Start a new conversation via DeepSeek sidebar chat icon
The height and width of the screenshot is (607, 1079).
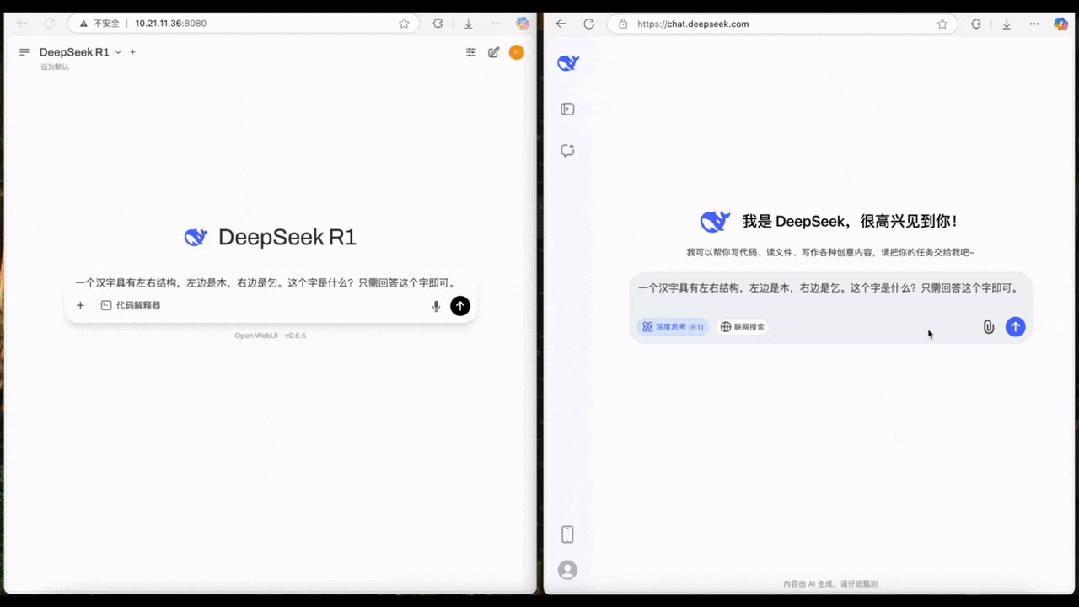click(x=568, y=151)
